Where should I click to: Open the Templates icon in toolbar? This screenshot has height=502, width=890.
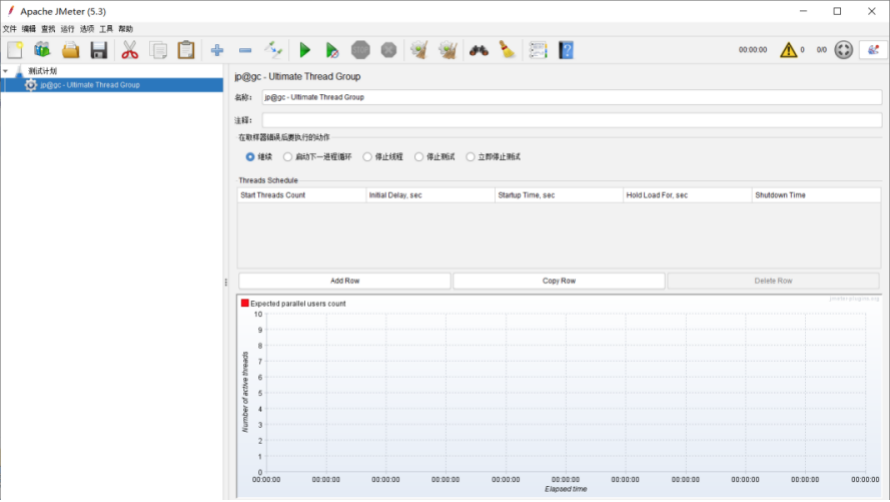[42, 50]
